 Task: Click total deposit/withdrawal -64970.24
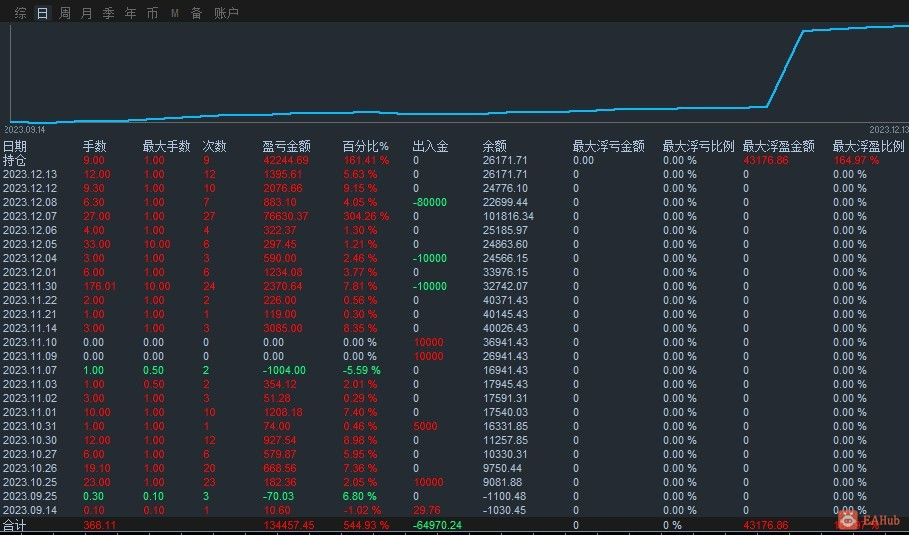[437, 525]
